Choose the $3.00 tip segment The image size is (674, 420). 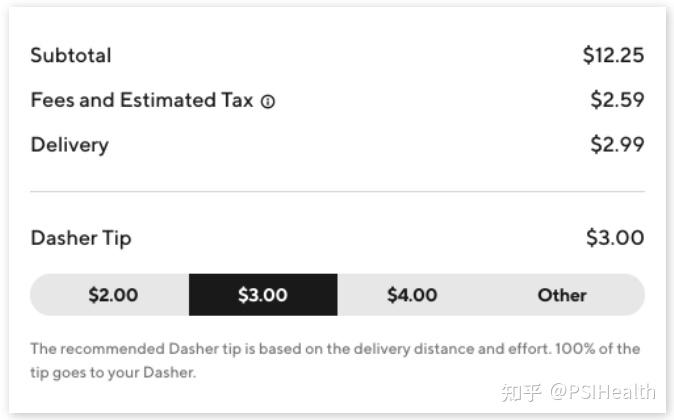point(263,295)
